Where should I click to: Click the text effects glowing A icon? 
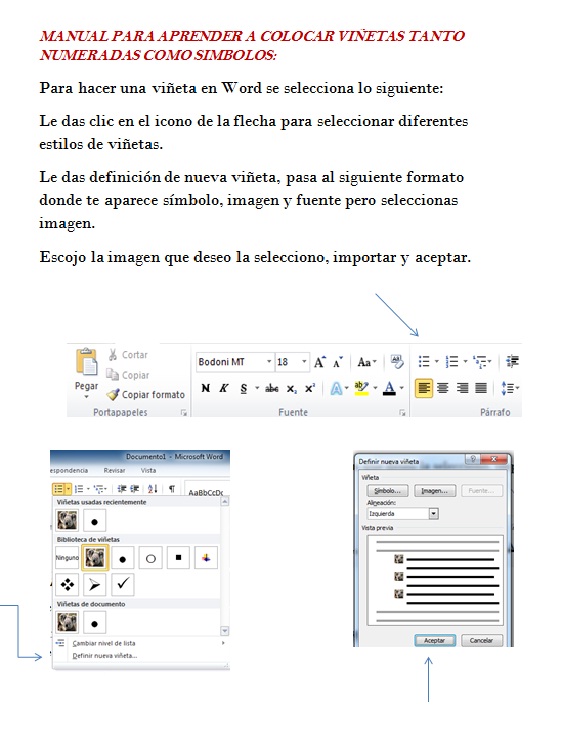click(x=336, y=388)
